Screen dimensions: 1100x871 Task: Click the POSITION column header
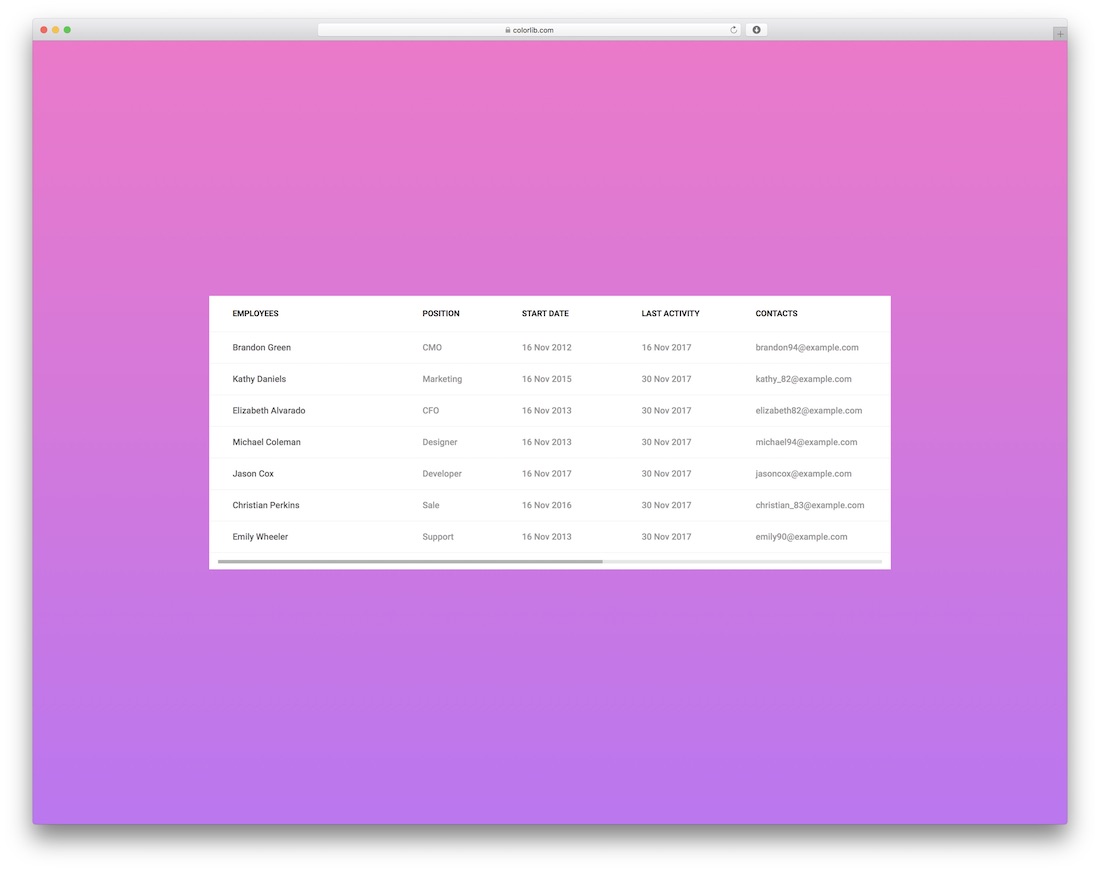441,313
